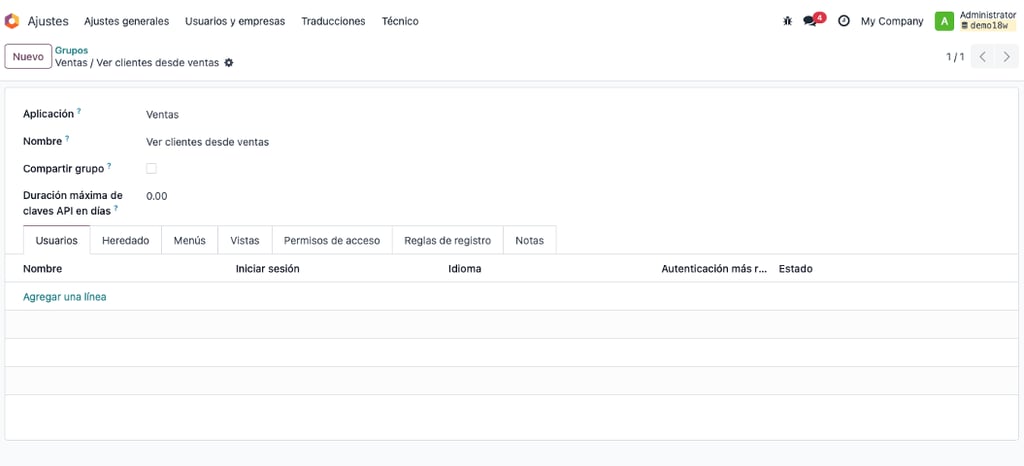Viewport: 1024px width, 466px height.
Task: Open the My Company switcher
Action: click(892, 21)
